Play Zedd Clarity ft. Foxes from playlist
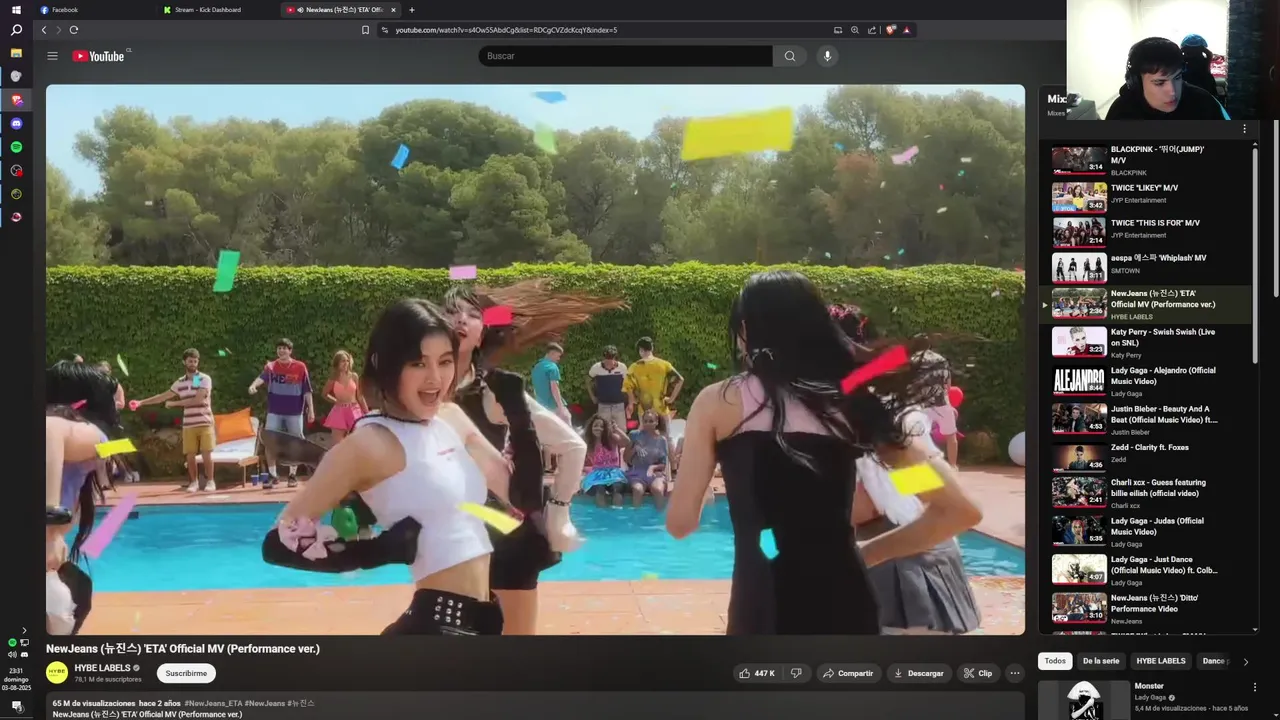The height and width of the screenshot is (720, 1280). (1148, 456)
